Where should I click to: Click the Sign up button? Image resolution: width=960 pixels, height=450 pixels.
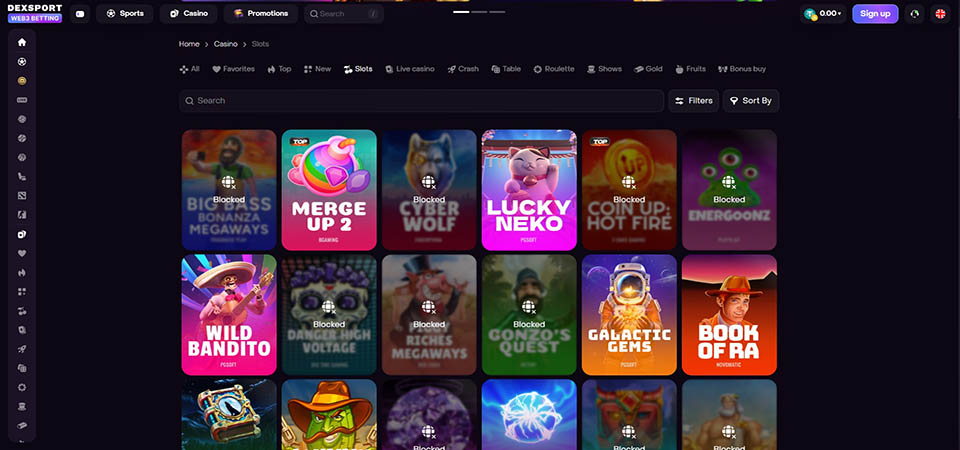875,13
